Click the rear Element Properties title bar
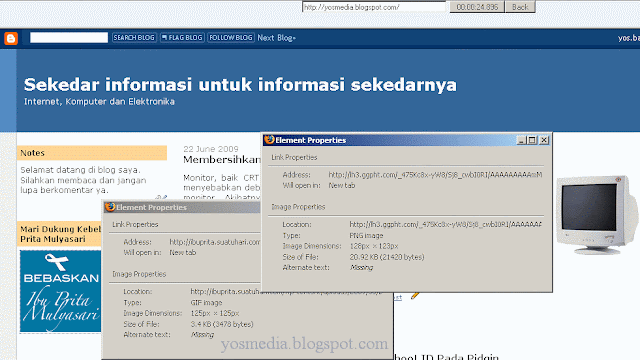The height and width of the screenshot is (360, 640). (182, 207)
